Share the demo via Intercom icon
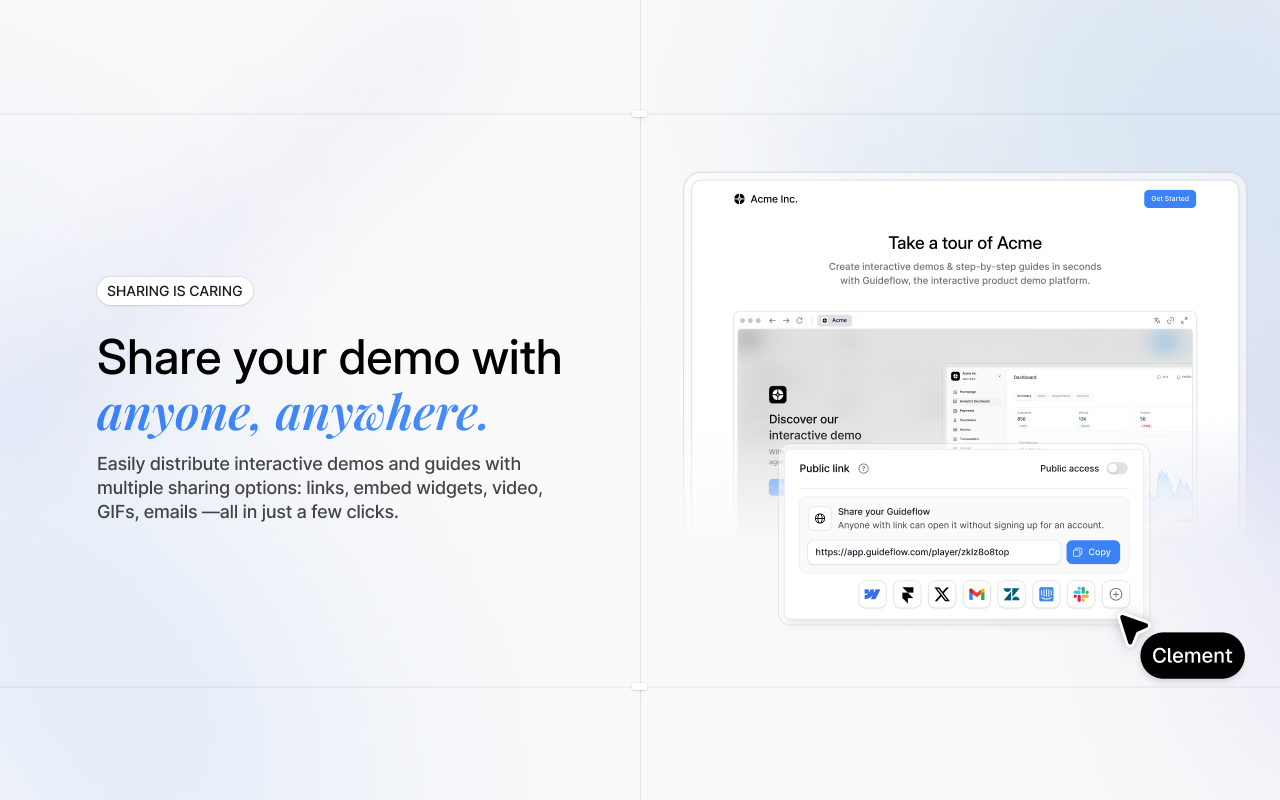The width and height of the screenshot is (1280, 800). (1047, 594)
